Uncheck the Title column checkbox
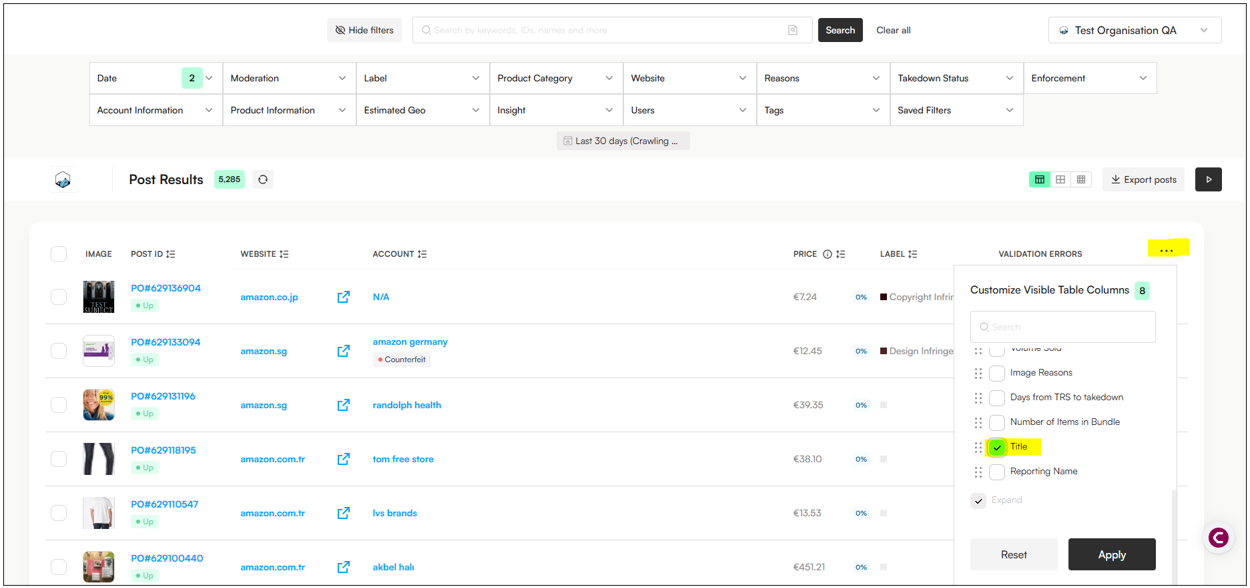This screenshot has height=588, width=1250. coord(997,447)
